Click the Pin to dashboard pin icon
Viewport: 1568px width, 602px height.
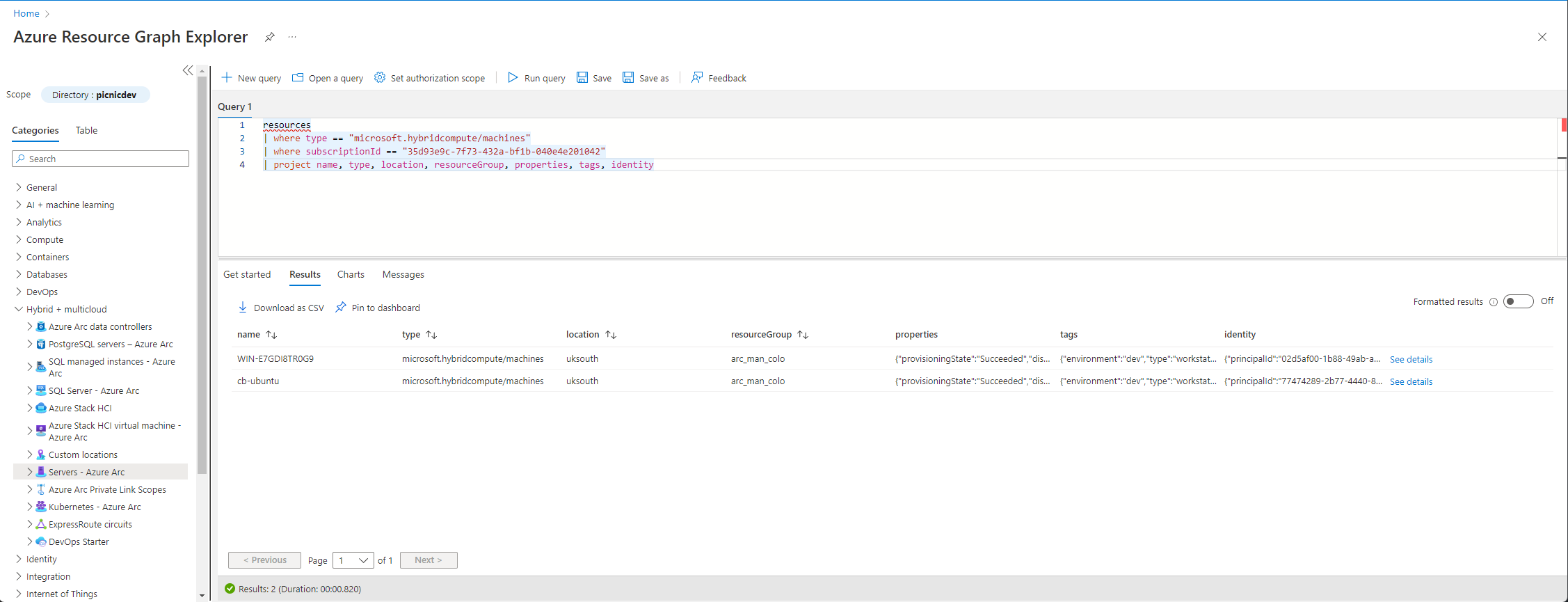tap(341, 307)
